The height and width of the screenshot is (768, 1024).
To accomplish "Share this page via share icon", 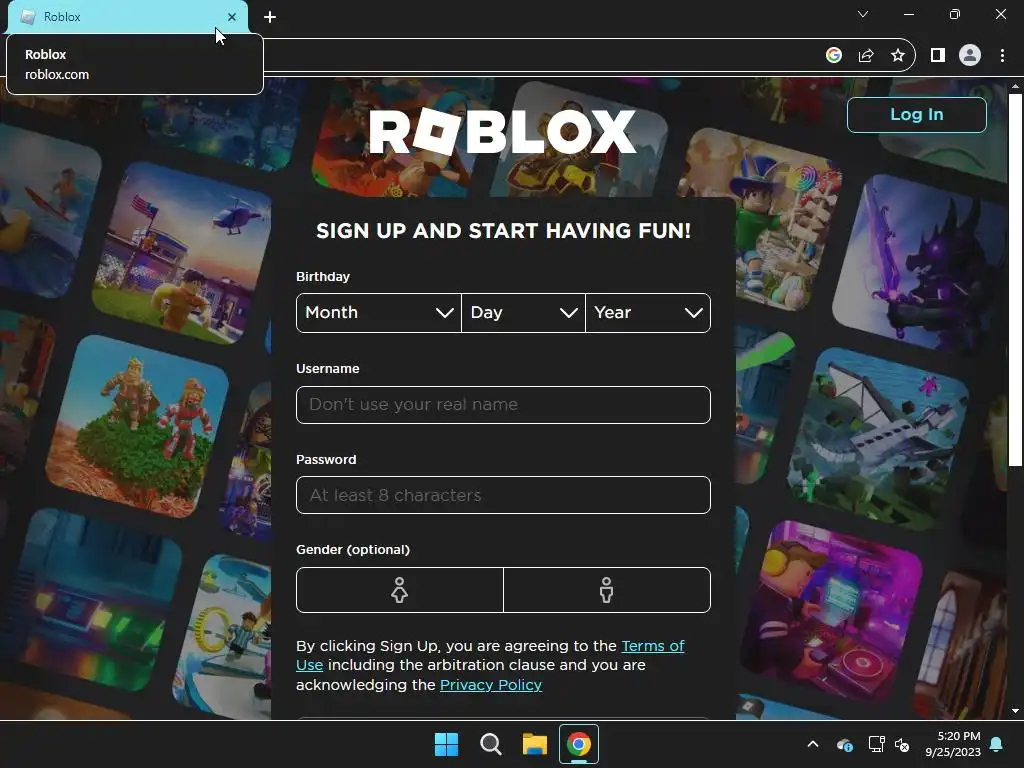I will (x=866, y=56).
